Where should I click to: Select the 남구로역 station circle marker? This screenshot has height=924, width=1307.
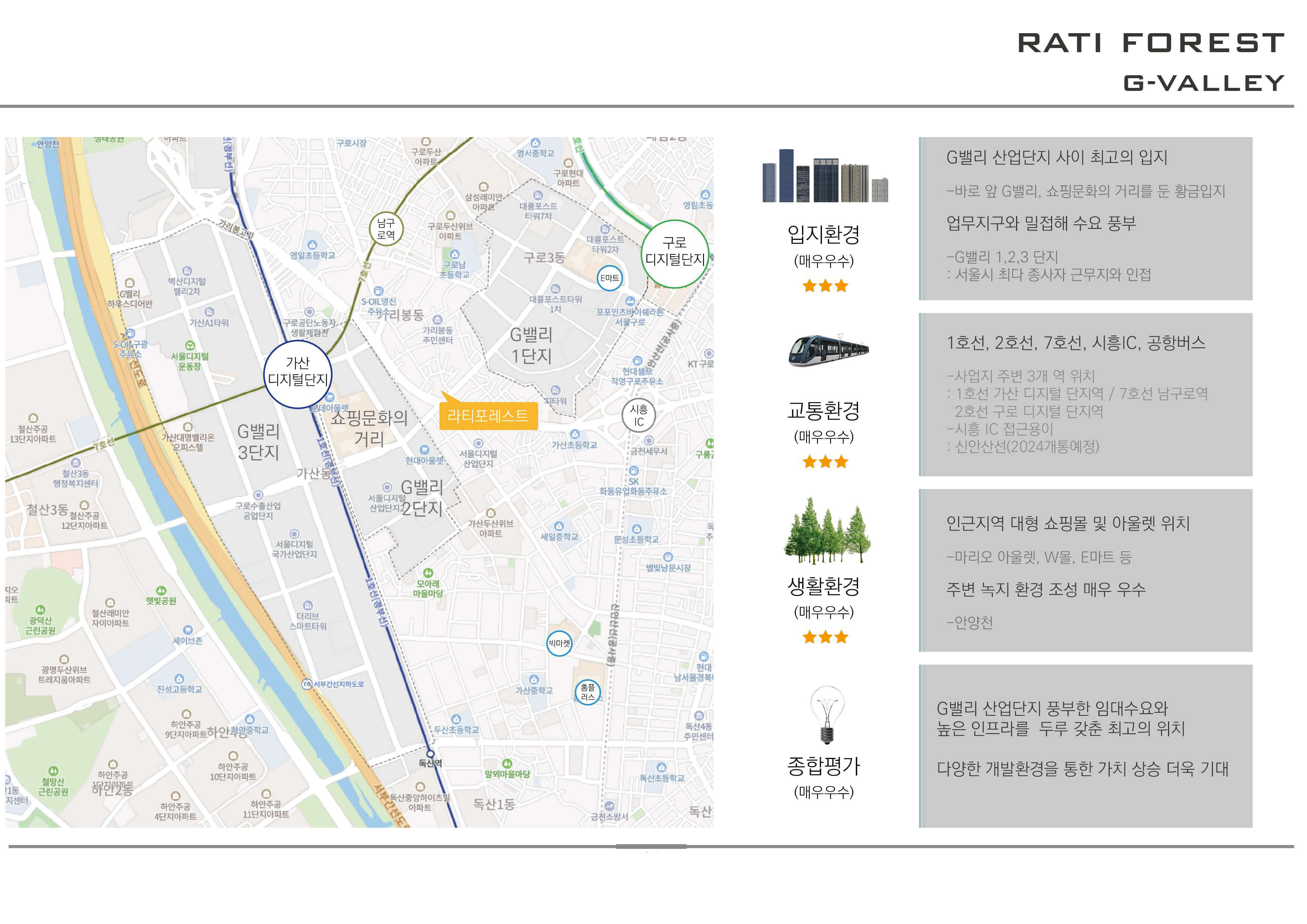click(386, 229)
